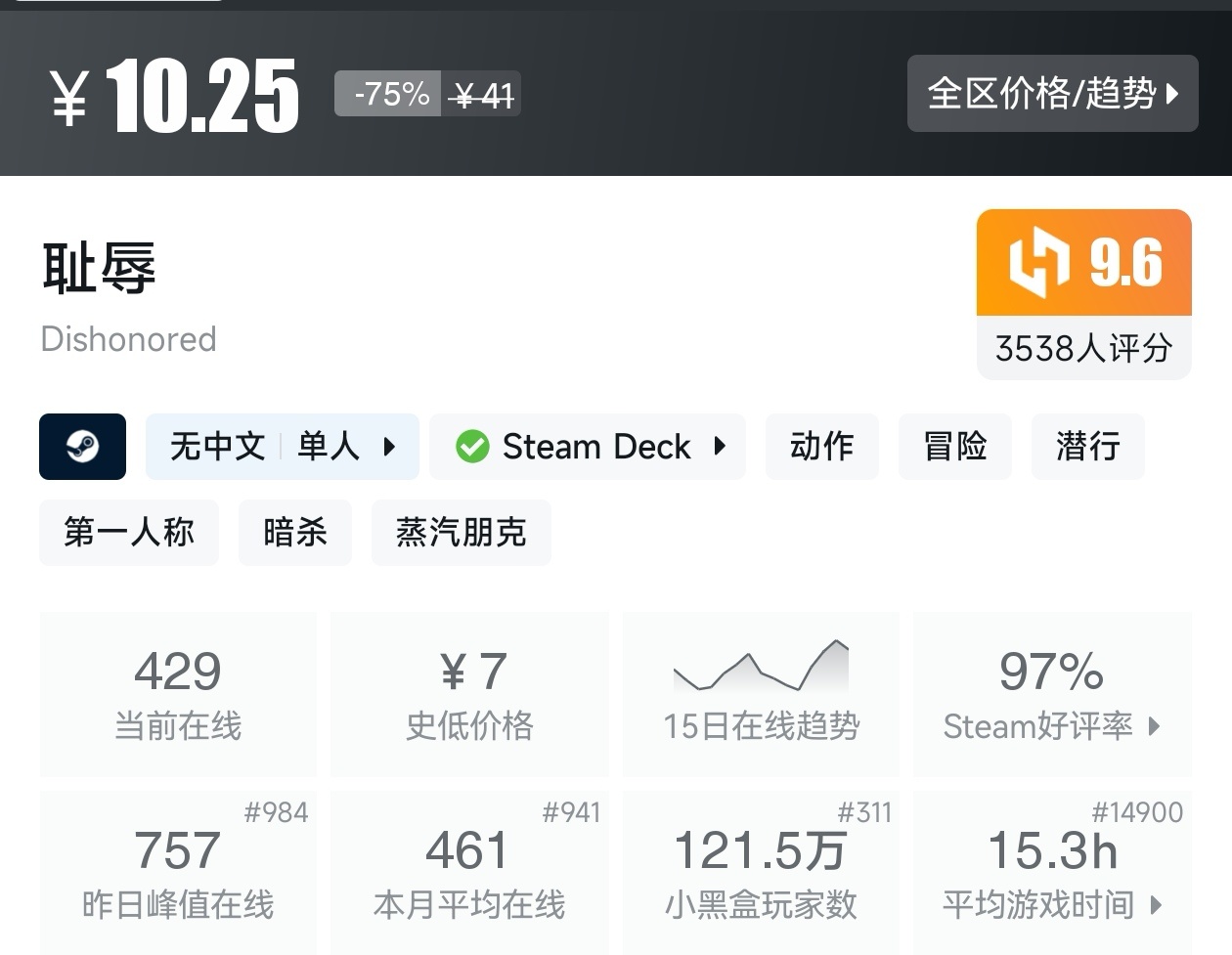Screen dimensions: 1232x955
Task: Expand the Steam好评率 97% details
Action: pyautogui.click(x=1052, y=694)
